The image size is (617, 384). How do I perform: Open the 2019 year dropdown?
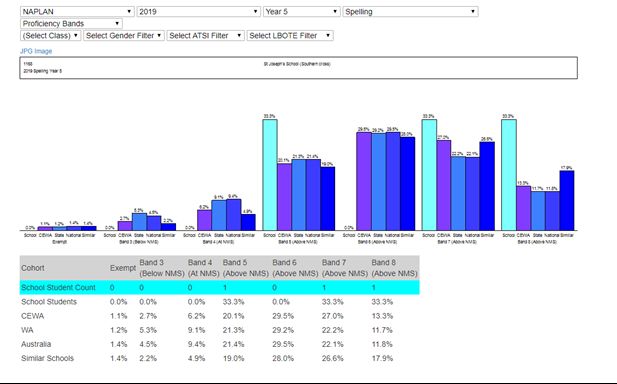point(199,11)
